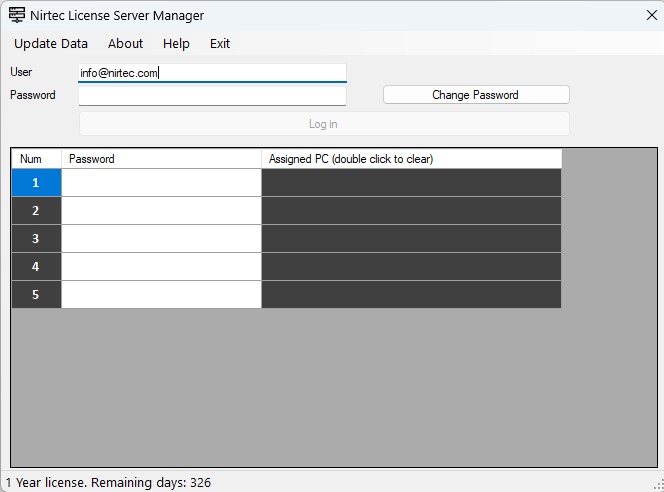Click the Remaining days status bar text

coord(108,482)
